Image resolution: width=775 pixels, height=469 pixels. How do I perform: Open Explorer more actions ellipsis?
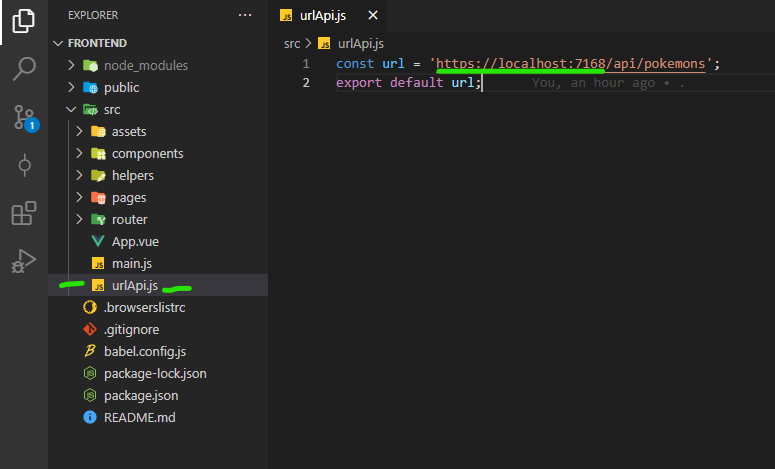tap(245, 15)
